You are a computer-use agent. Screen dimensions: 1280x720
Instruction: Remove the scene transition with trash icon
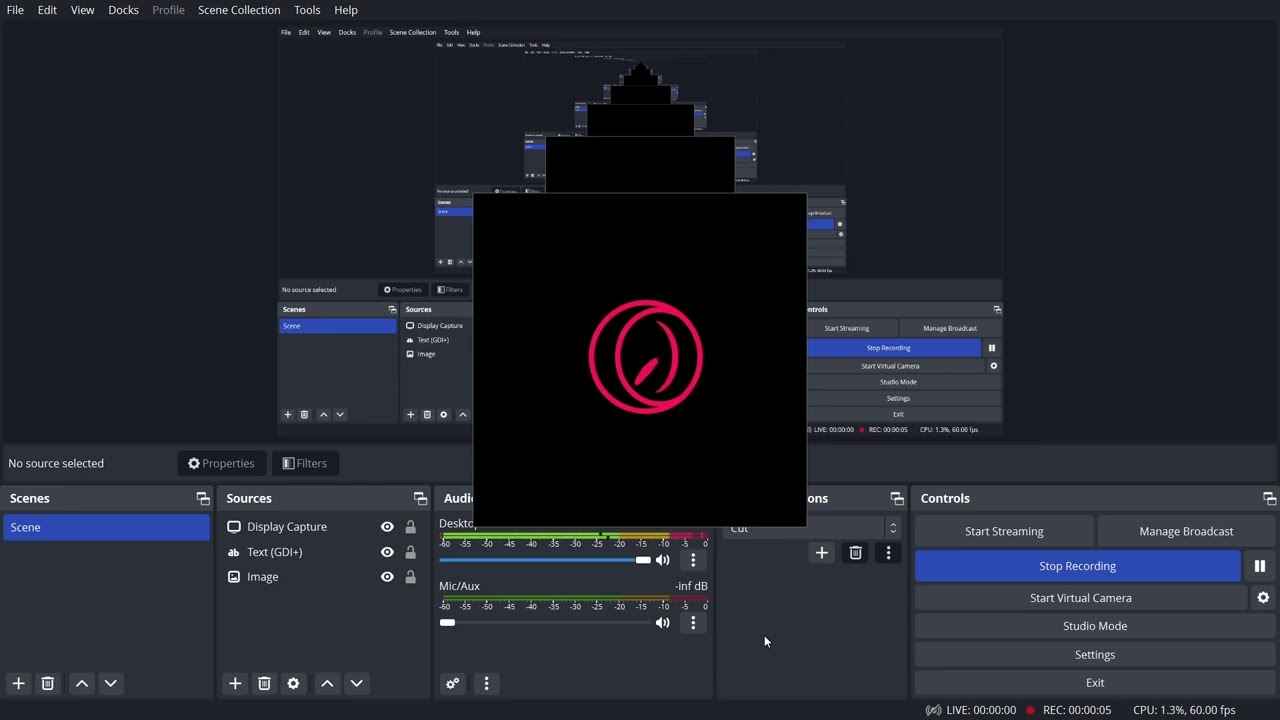click(x=855, y=552)
